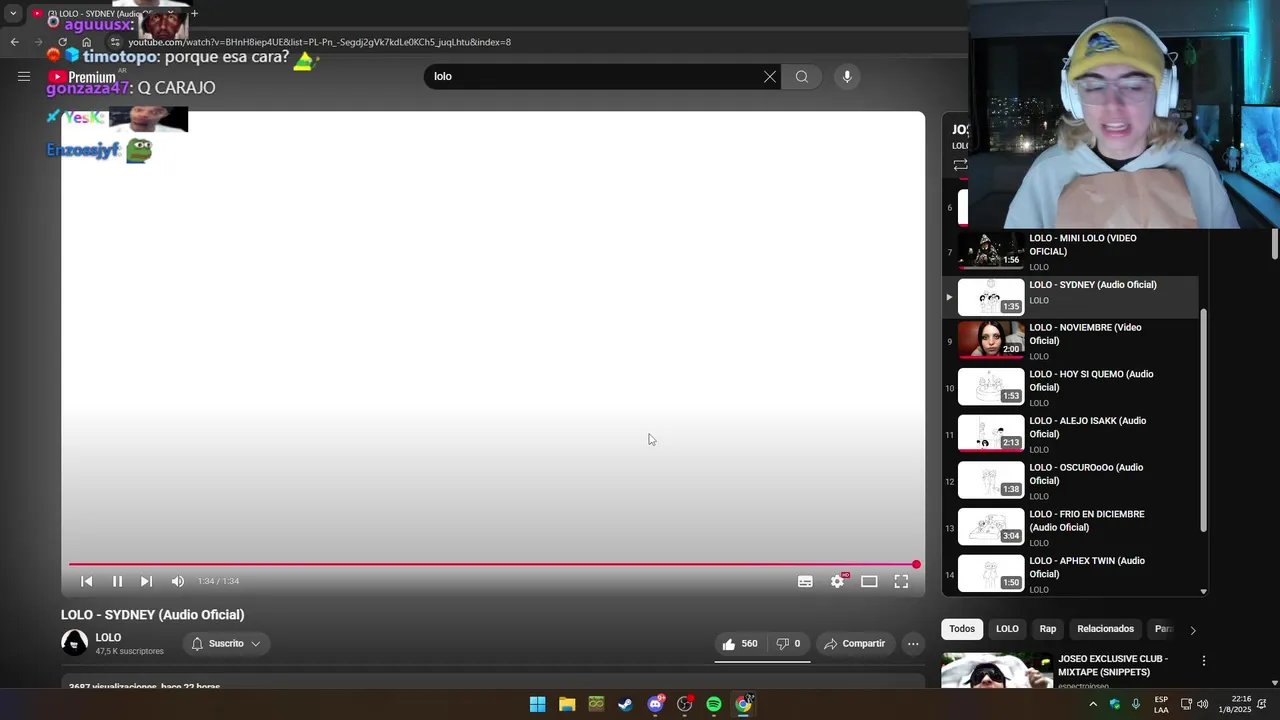Switch to theater mode
Screen dimensions: 1280x720
869,581
